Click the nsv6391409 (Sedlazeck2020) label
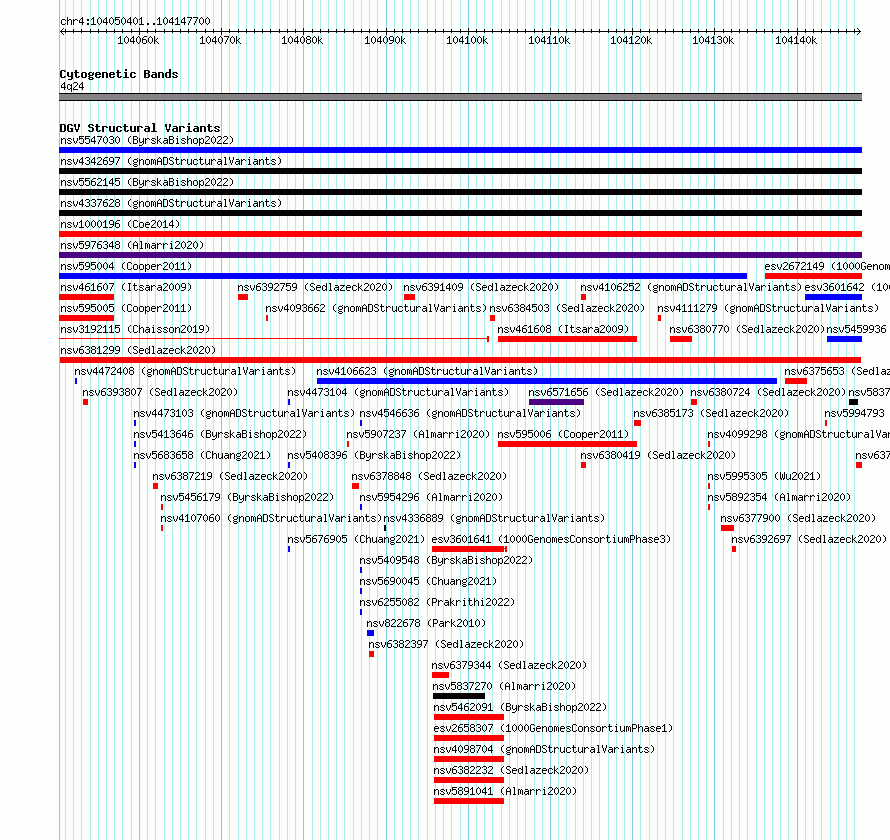890x840 pixels. click(481, 287)
